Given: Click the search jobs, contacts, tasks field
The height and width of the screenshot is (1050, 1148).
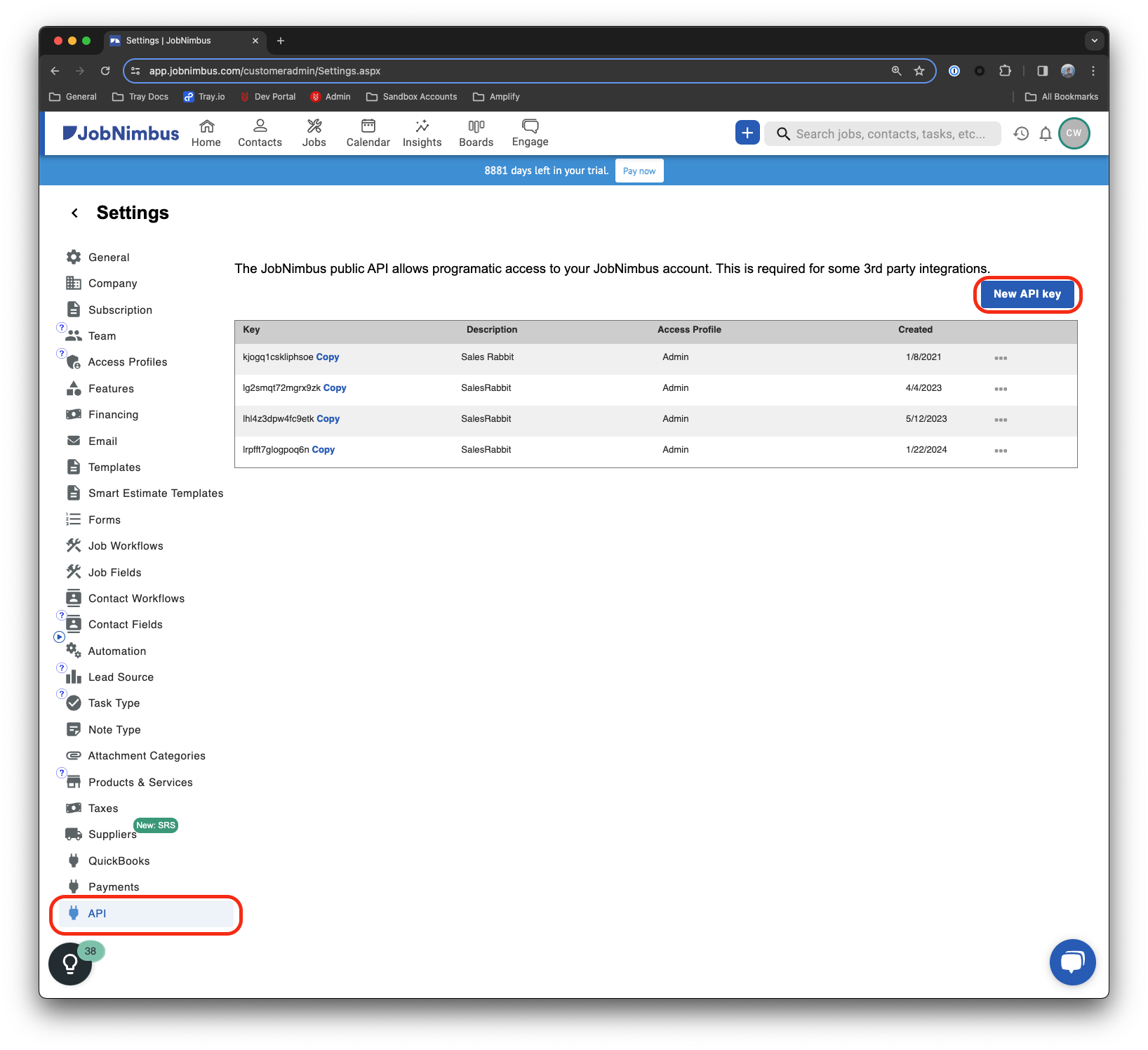Looking at the screenshot, I should [x=883, y=133].
